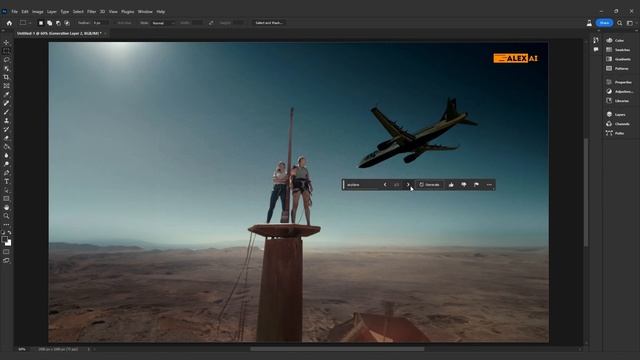Select the Pen tool

click(6, 173)
